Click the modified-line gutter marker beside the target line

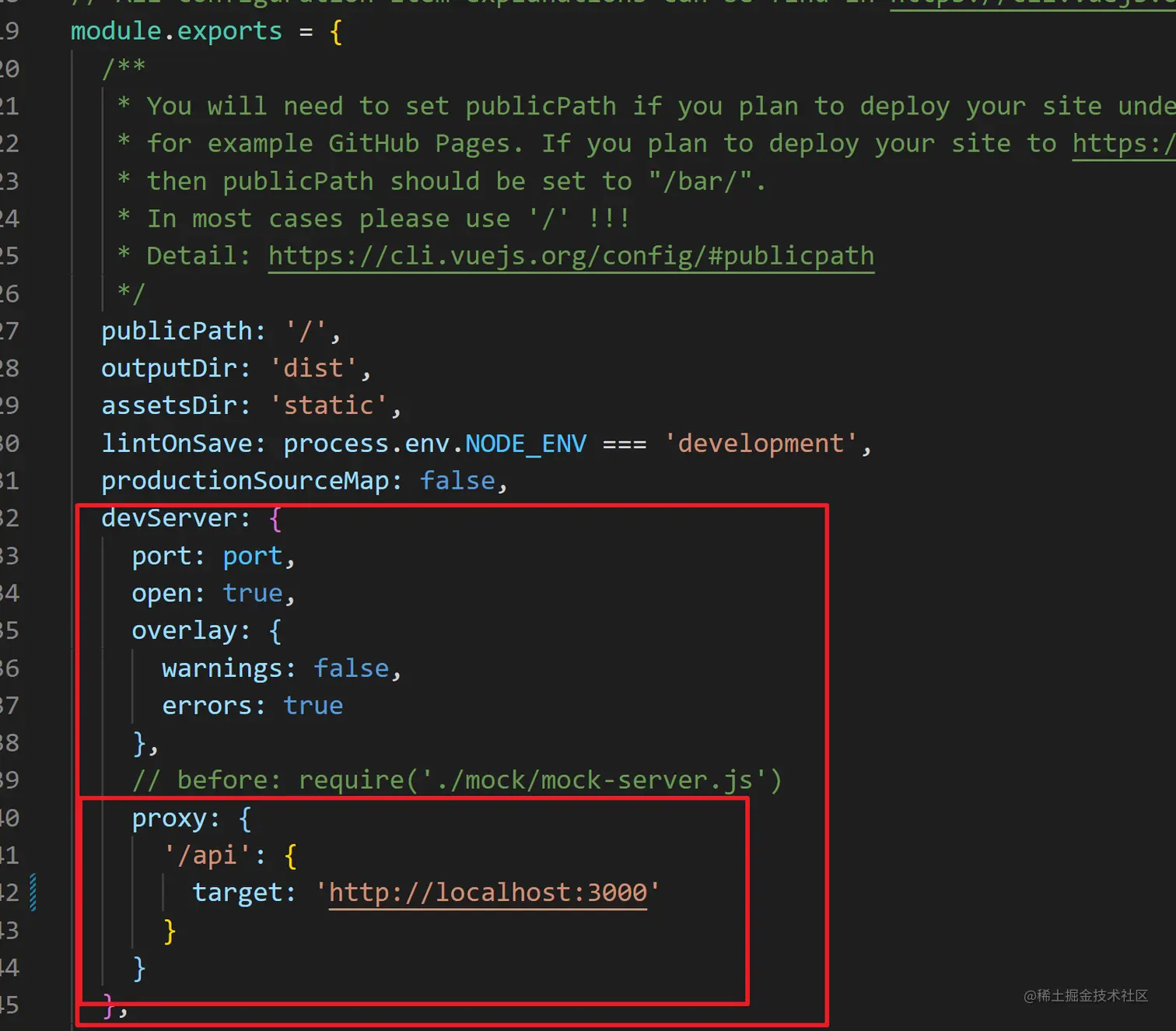click(x=33, y=892)
